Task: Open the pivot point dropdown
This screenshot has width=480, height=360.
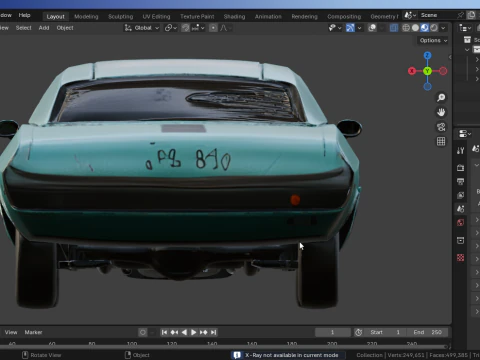Action: pos(171,28)
